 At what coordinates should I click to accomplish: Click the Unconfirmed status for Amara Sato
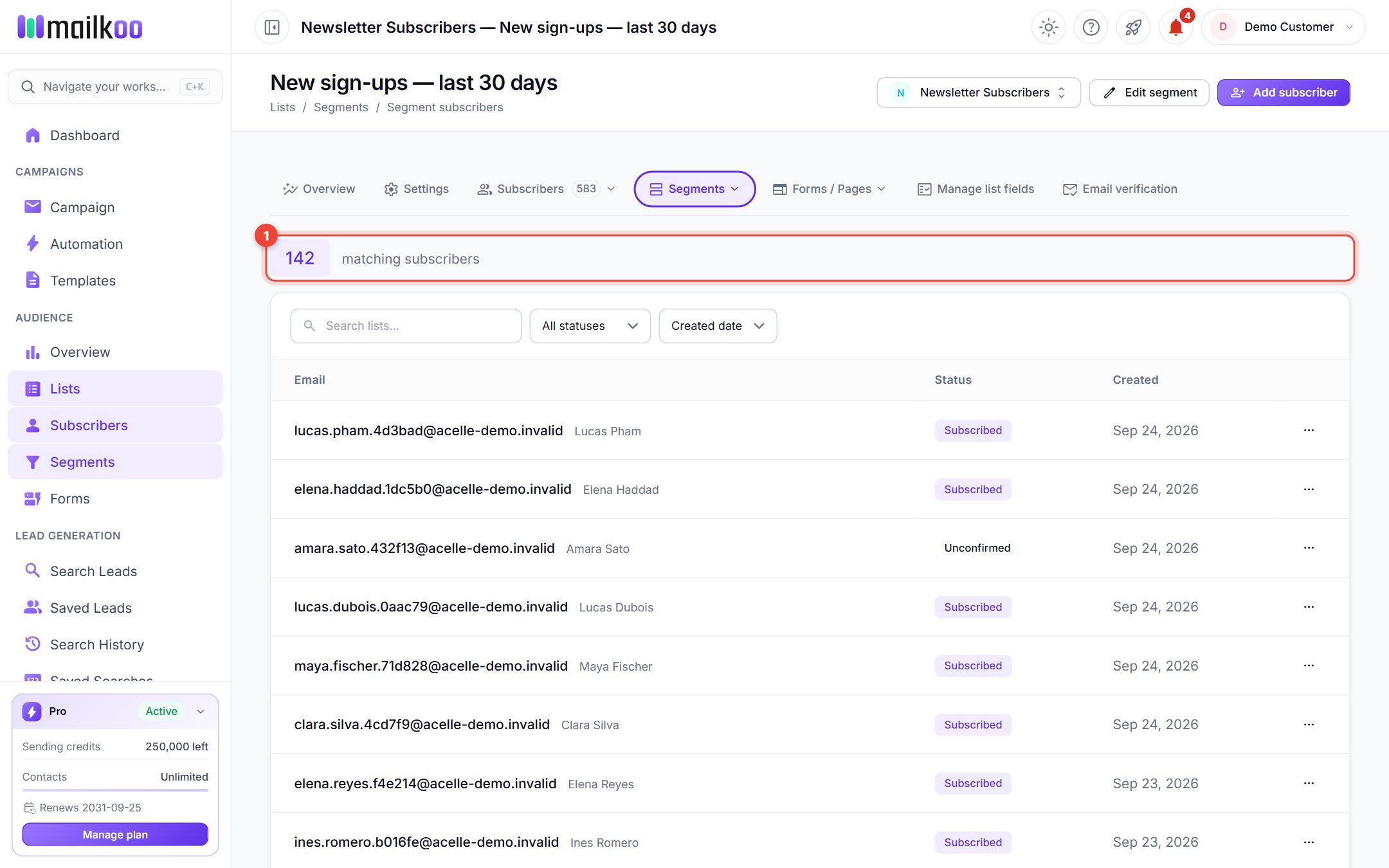point(977,548)
